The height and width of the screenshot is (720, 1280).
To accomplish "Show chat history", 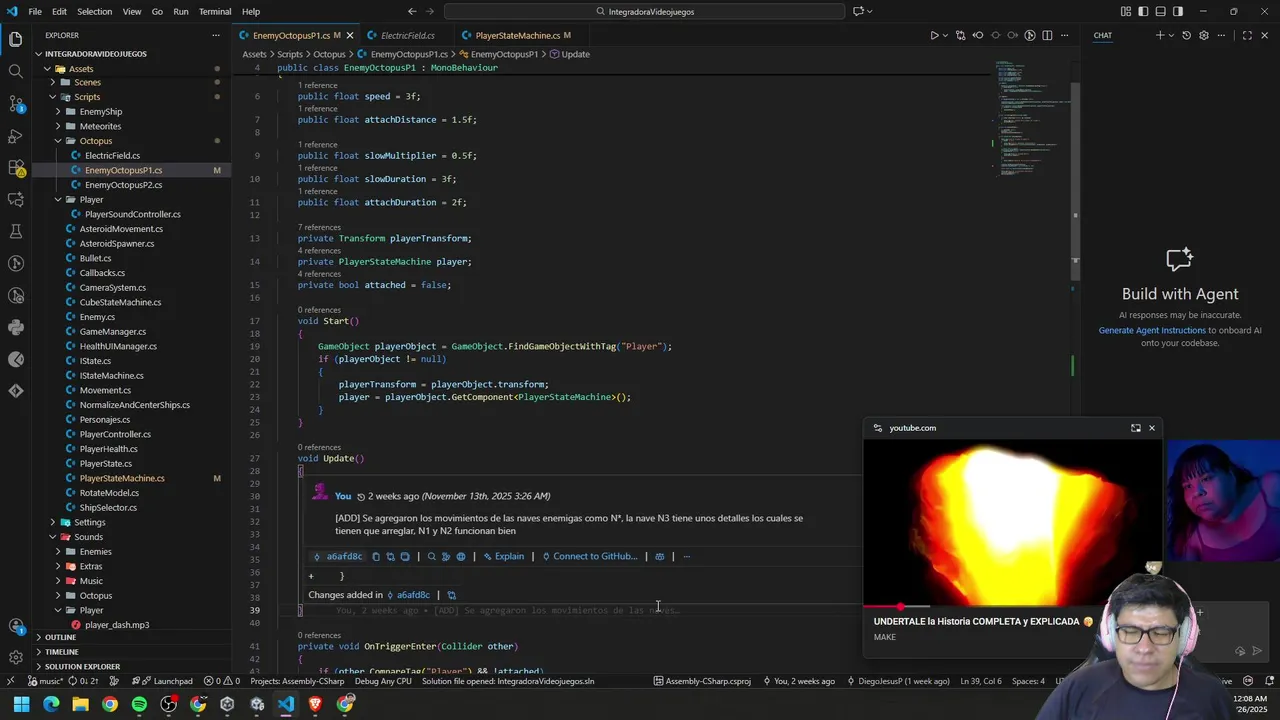I will coord(1186,35).
